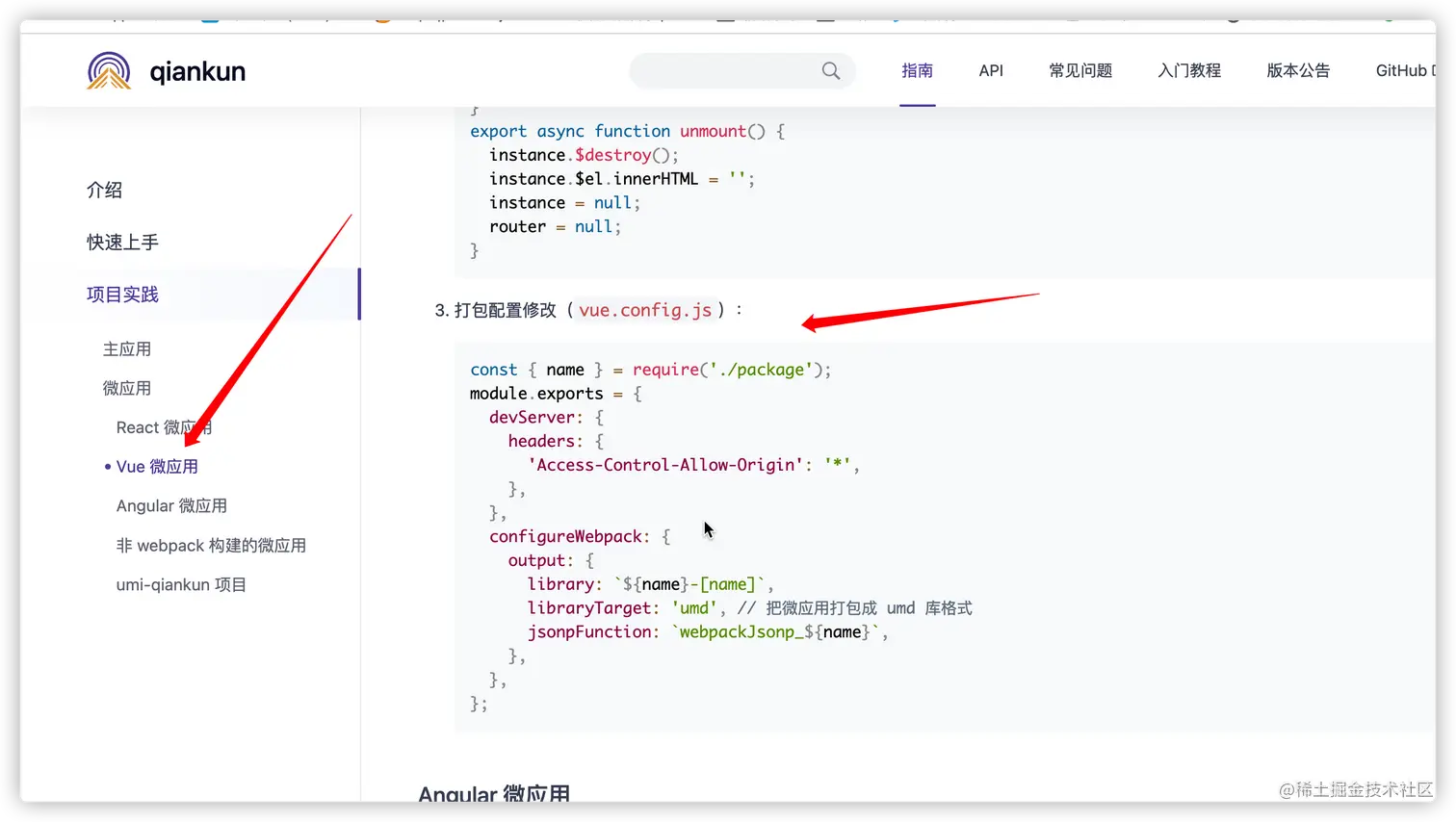Jump to umi-qiankun 项目 section
The height and width of the screenshot is (822, 1456).
pos(181,585)
